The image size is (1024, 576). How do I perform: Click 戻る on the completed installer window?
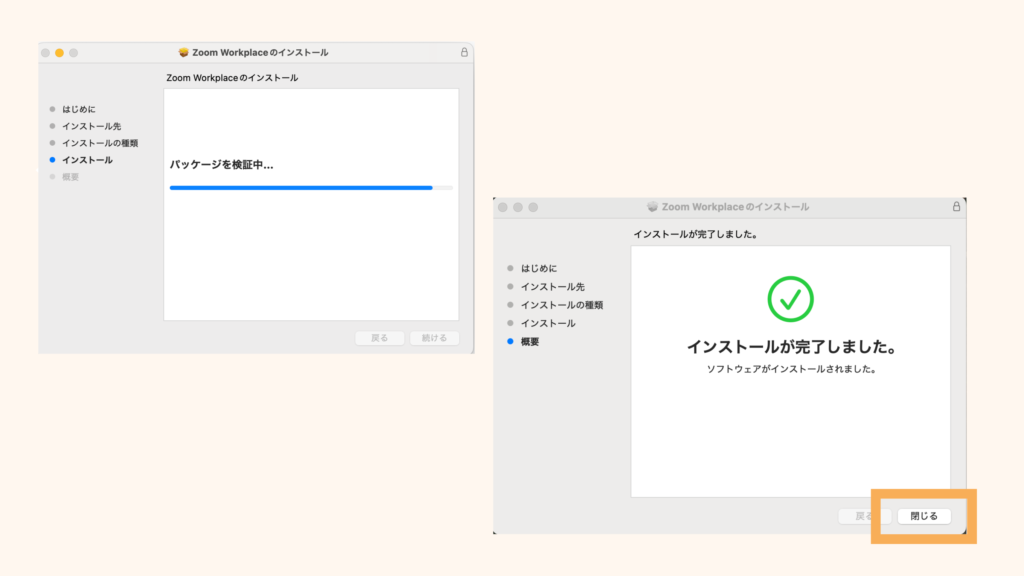point(862,516)
